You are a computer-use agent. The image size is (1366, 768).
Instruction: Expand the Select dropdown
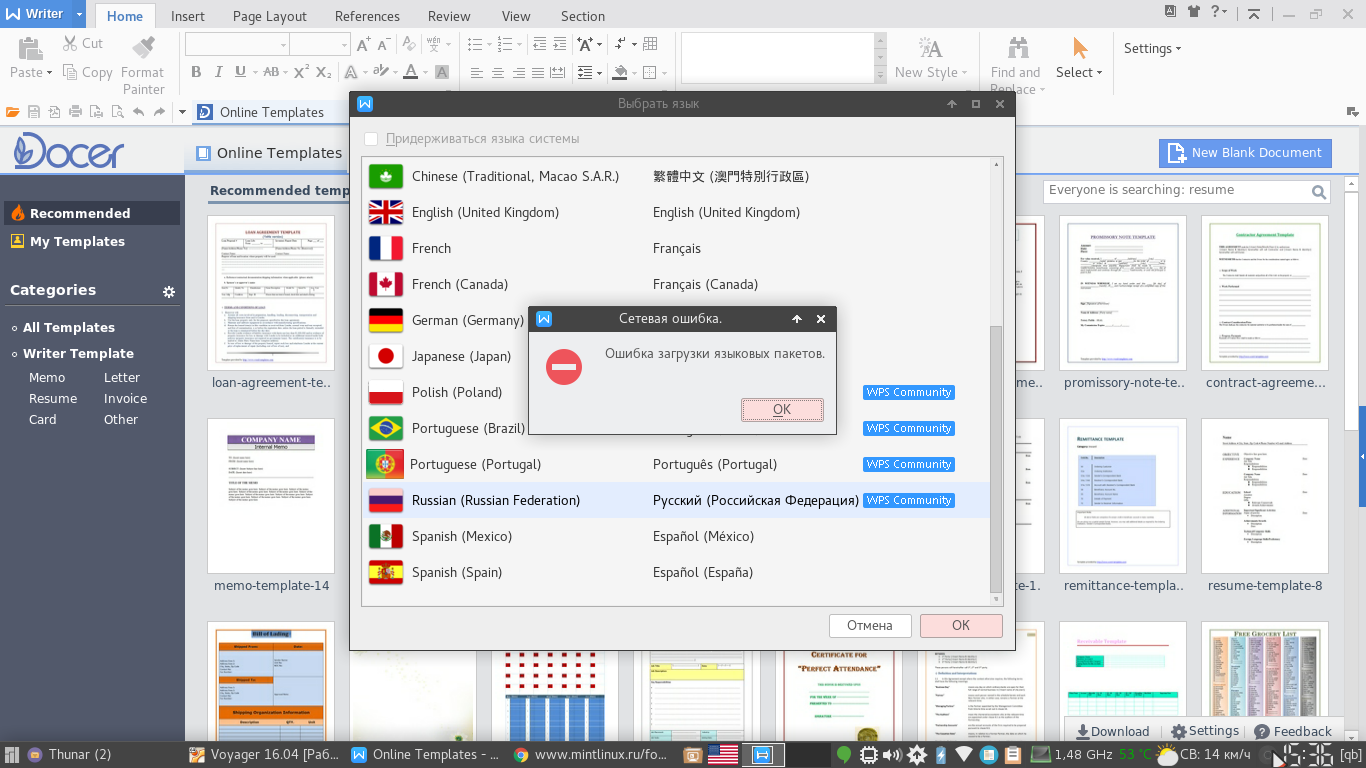pos(1079,72)
